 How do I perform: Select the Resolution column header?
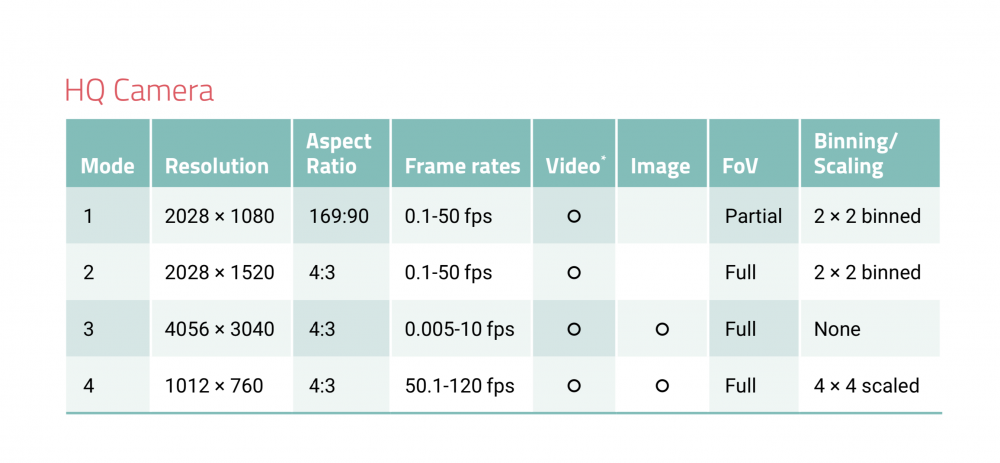click(x=217, y=166)
